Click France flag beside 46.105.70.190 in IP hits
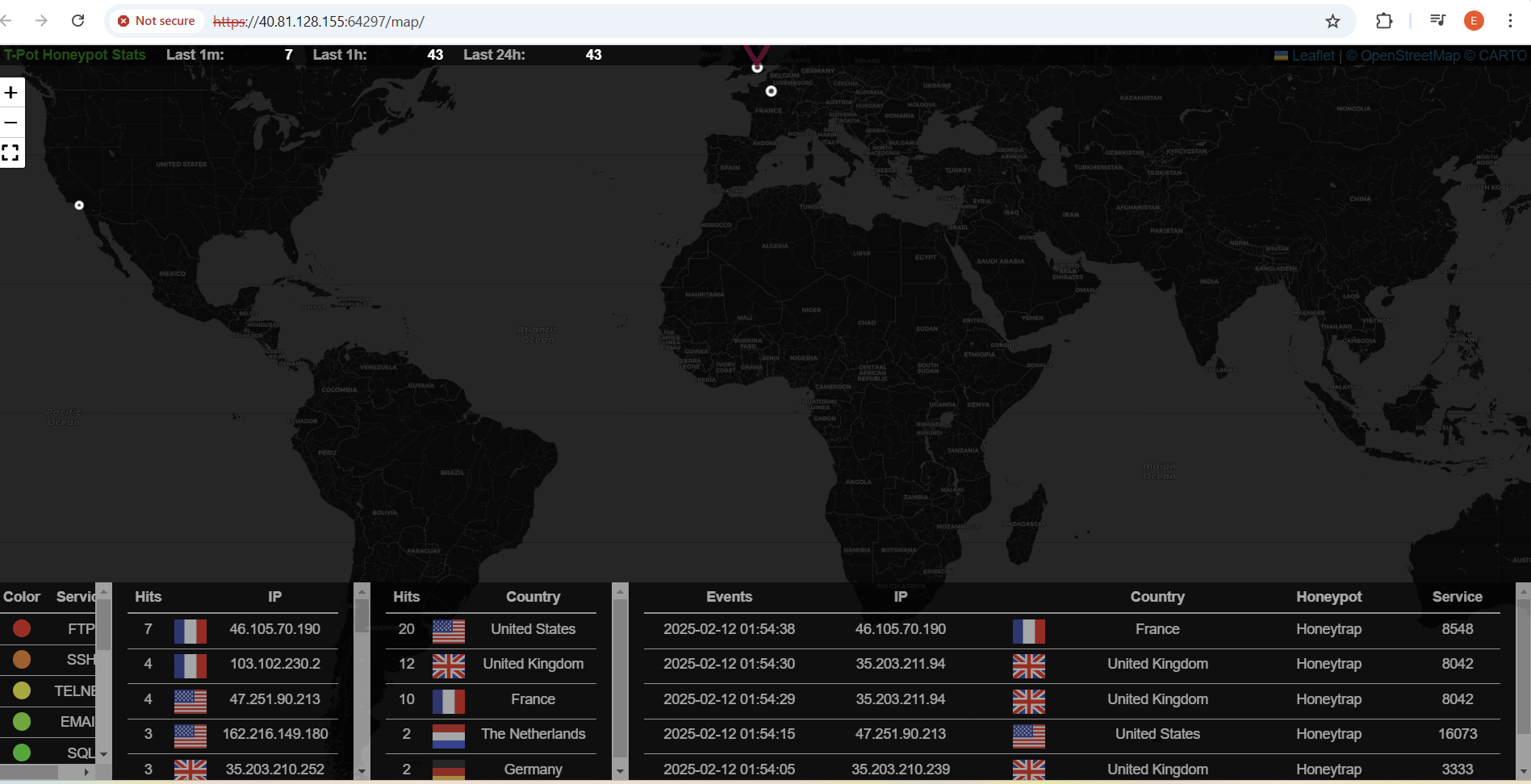 click(x=190, y=631)
